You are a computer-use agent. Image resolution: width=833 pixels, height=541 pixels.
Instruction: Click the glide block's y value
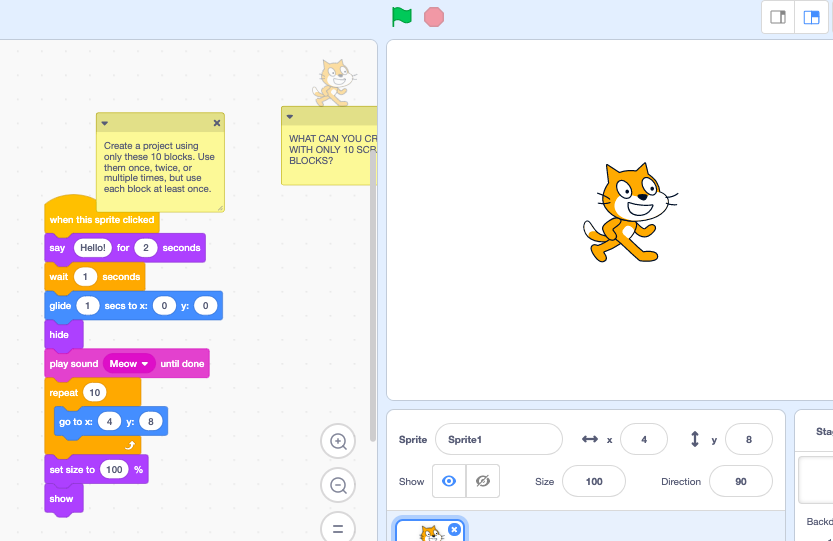click(x=206, y=306)
